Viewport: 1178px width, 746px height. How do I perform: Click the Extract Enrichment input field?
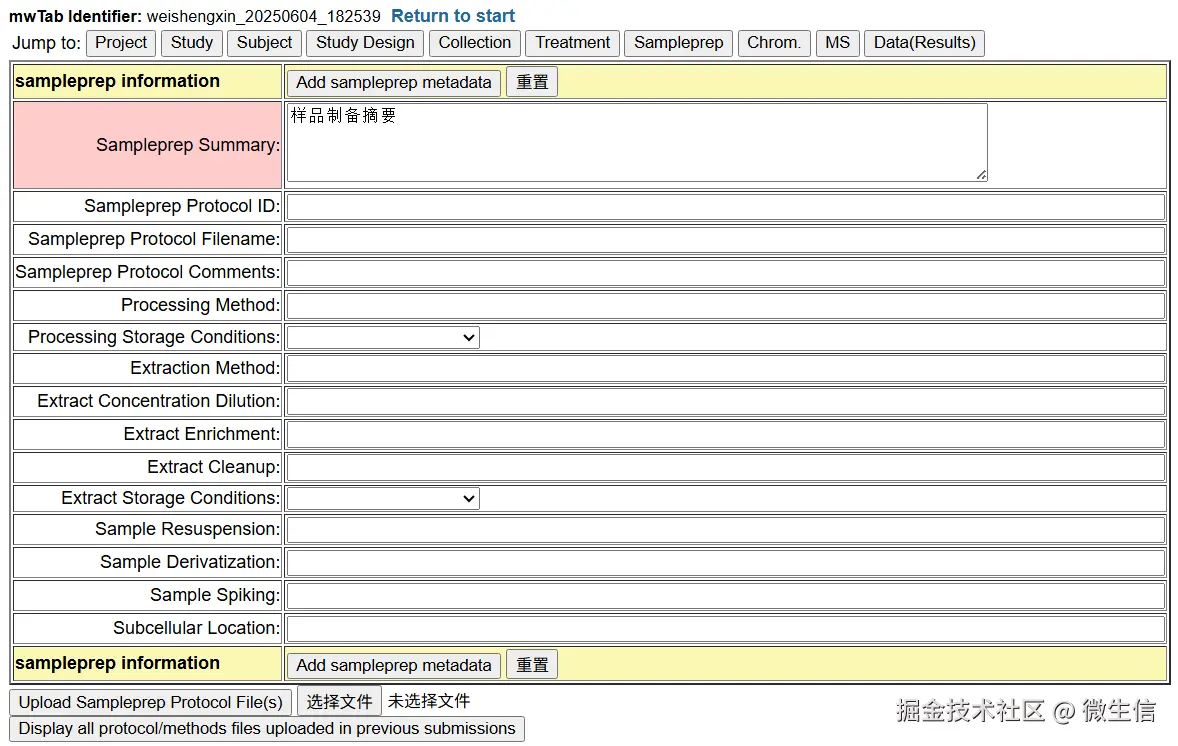point(726,435)
